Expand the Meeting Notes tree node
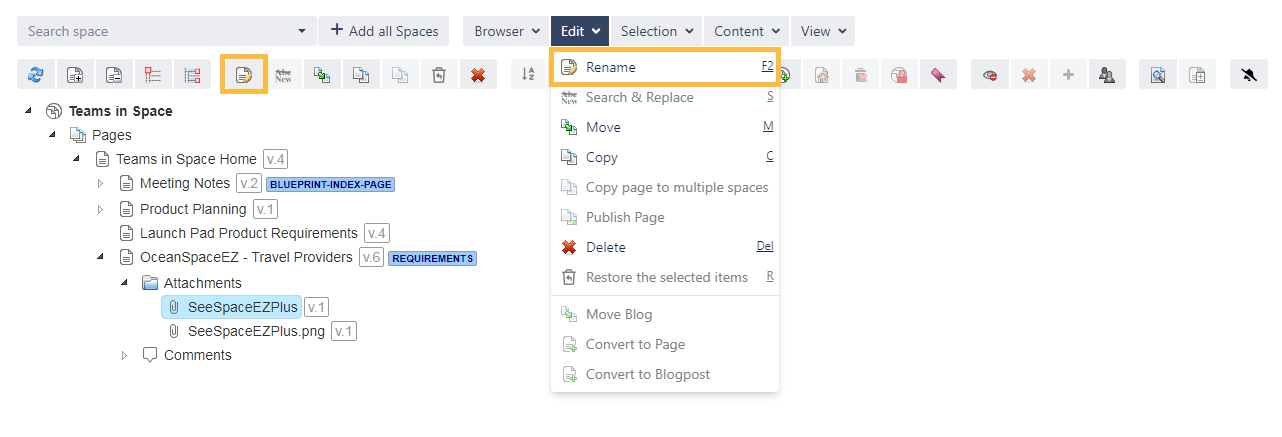Image resolution: width=1282 pixels, height=437 pixels. coord(100,184)
